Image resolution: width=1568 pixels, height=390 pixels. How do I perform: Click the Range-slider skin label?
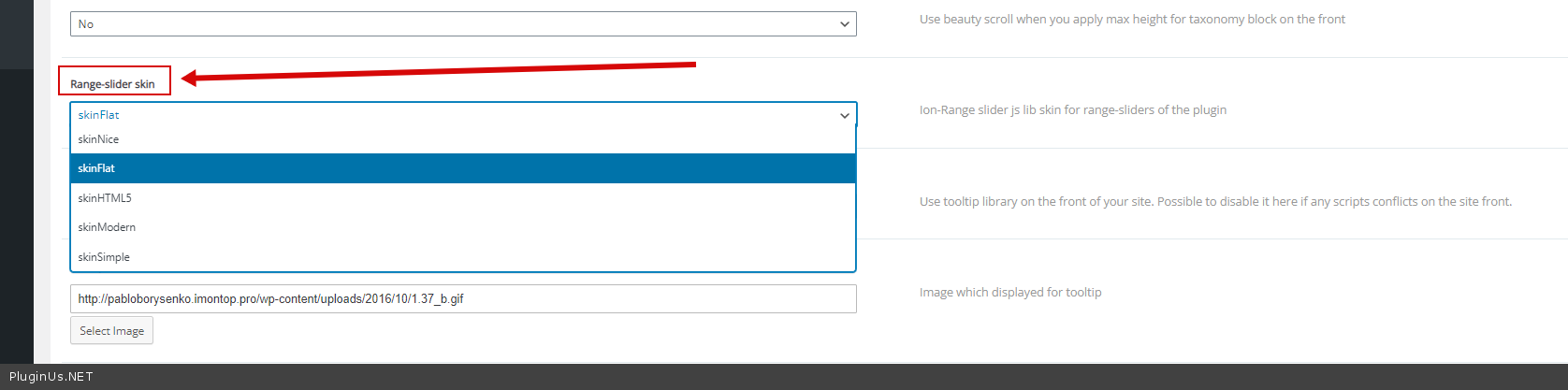(113, 84)
